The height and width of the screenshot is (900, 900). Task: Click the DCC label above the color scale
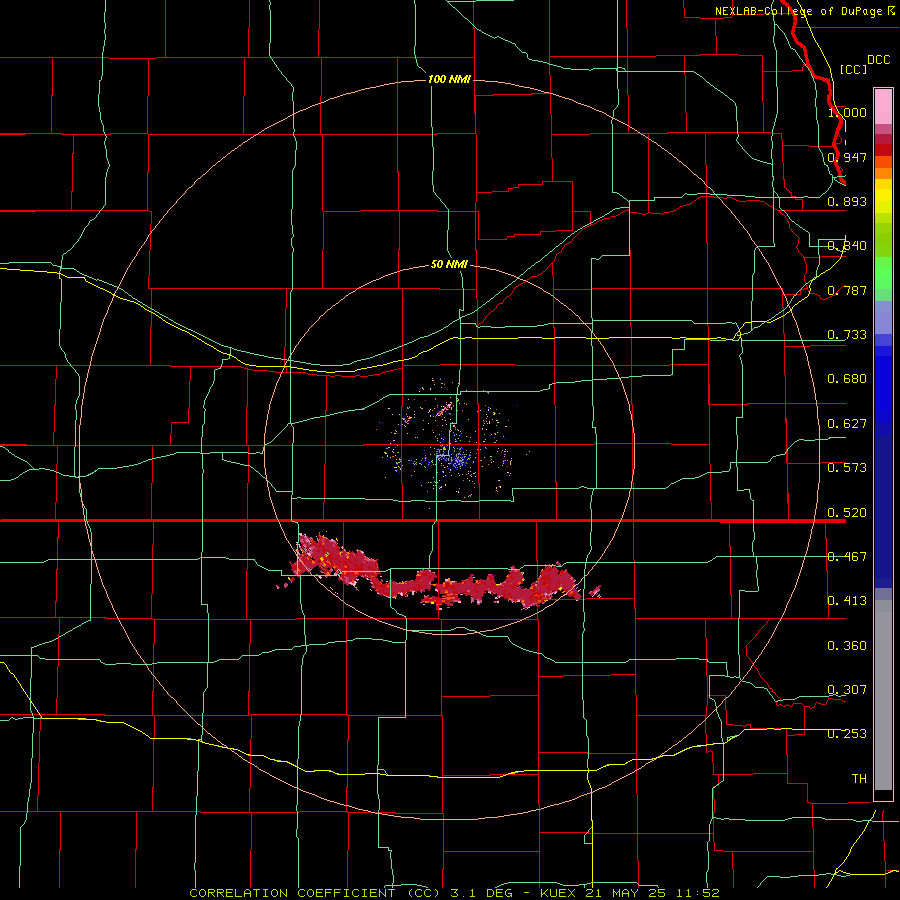(879, 60)
